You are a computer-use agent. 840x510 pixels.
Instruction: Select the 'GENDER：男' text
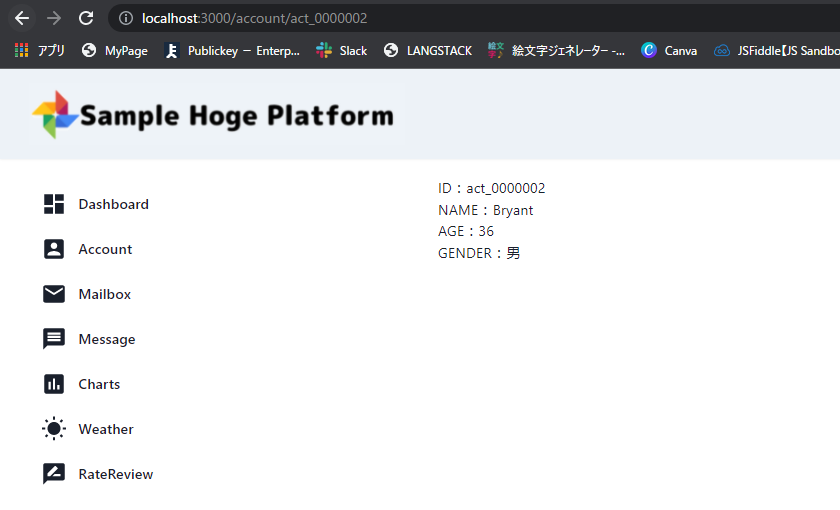pyautogui.click(x=479, y=253)
